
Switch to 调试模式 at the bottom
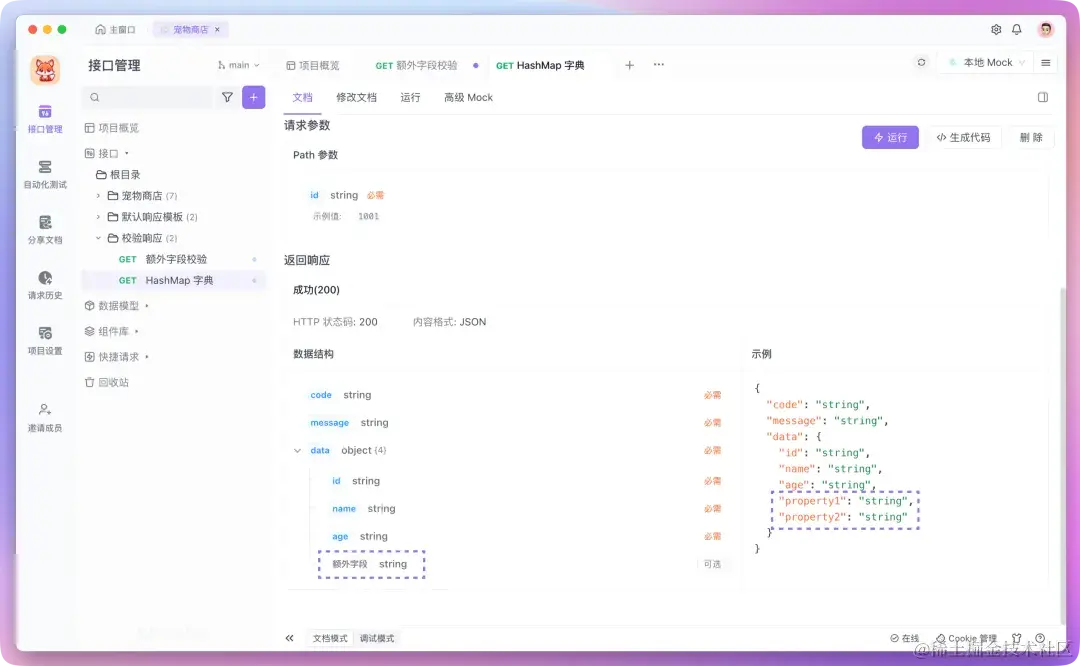[x=377, y=637]
